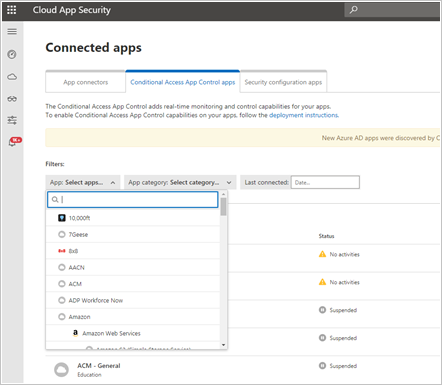Click the 8x8 text in the app list
The image size is (442, 385).
tap(73, 251)
